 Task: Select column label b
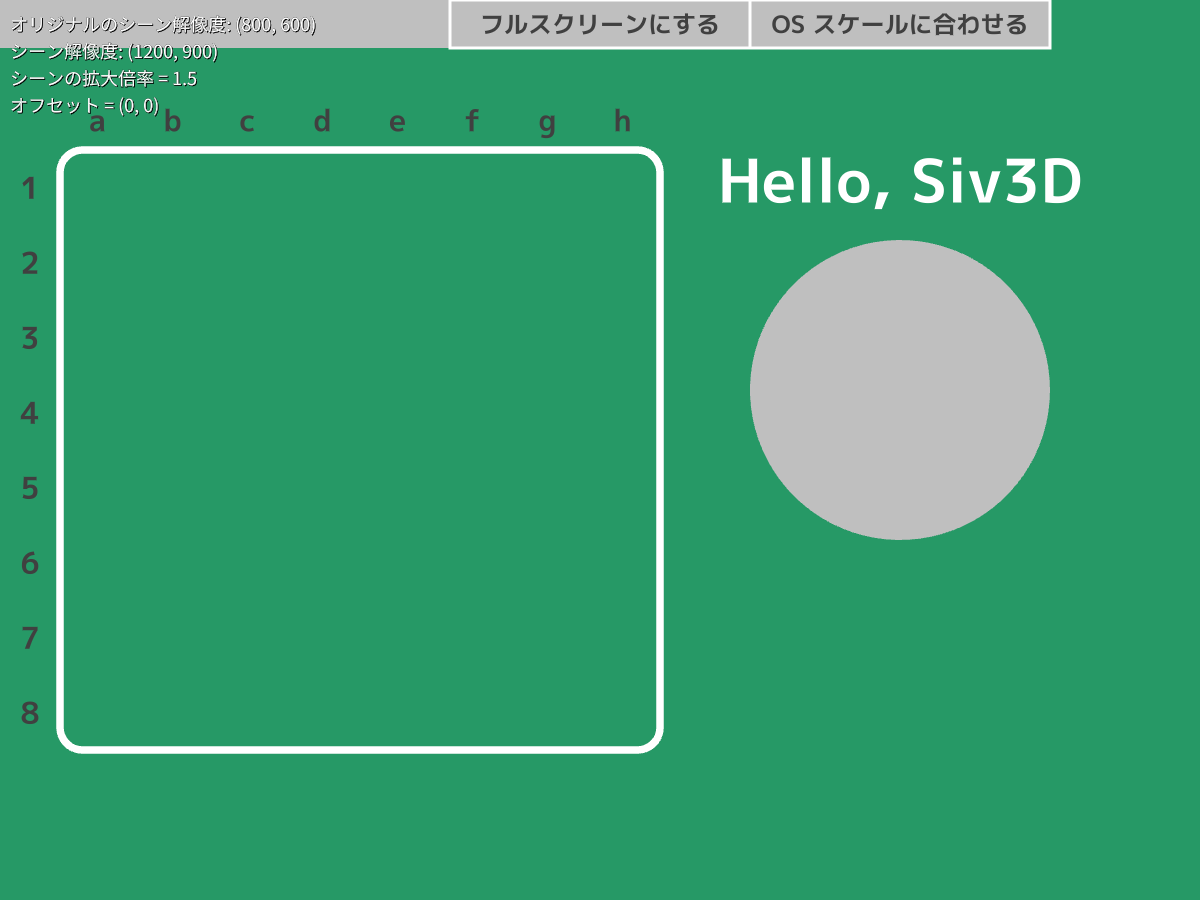coord(172,121)
